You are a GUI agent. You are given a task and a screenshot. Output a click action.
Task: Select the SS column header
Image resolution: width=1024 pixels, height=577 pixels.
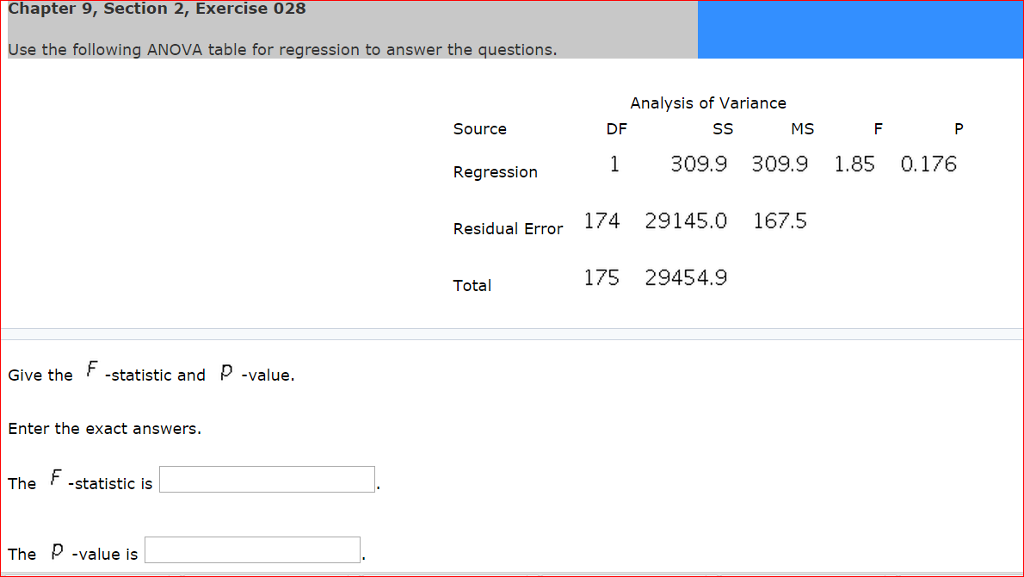(x=722, y=129)
